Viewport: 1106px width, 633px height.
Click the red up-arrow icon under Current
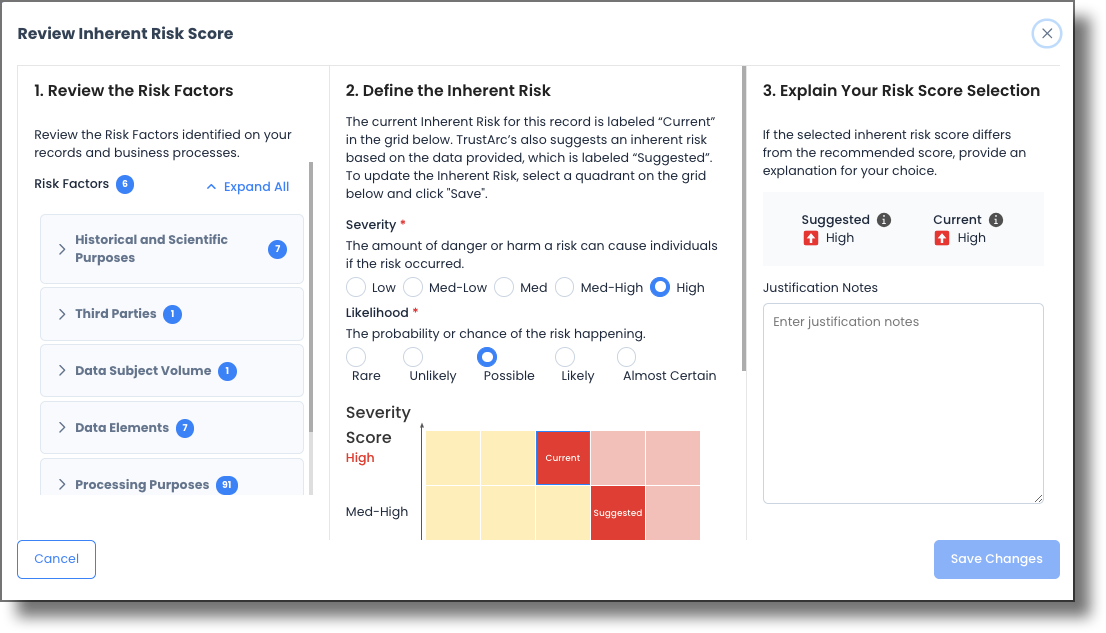[x=942, y=238]
